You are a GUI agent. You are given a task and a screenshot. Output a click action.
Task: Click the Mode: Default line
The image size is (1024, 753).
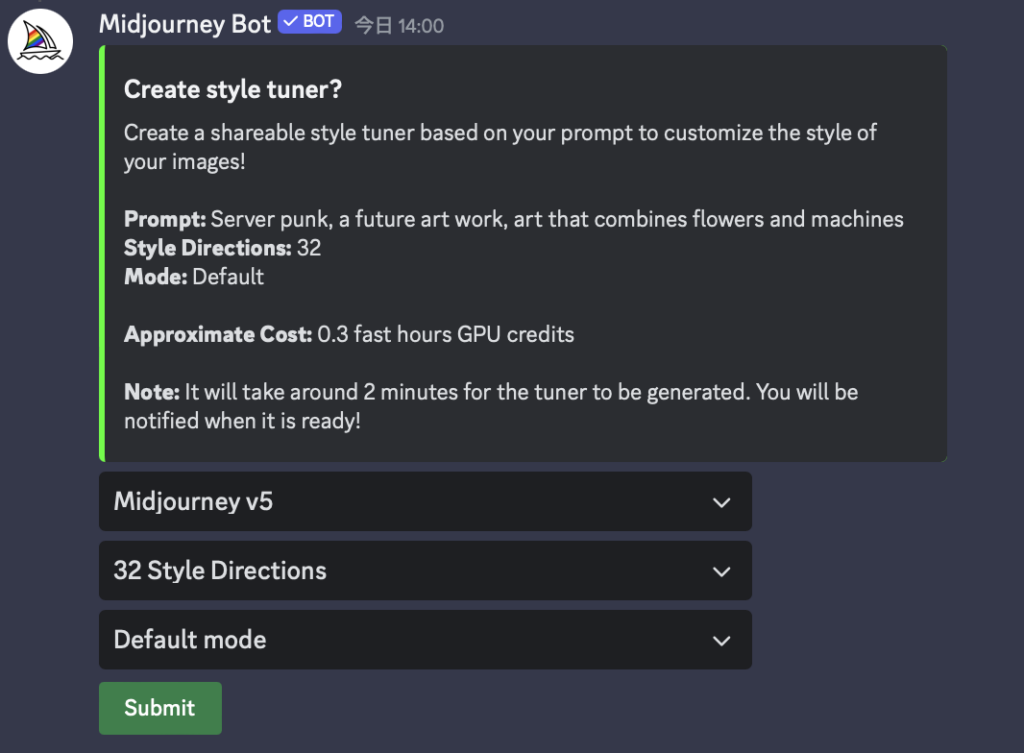click(194, 277)
